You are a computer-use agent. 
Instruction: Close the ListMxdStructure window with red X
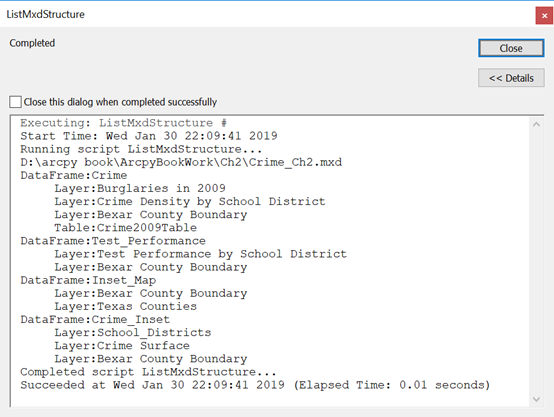click(x=544, y=16)
